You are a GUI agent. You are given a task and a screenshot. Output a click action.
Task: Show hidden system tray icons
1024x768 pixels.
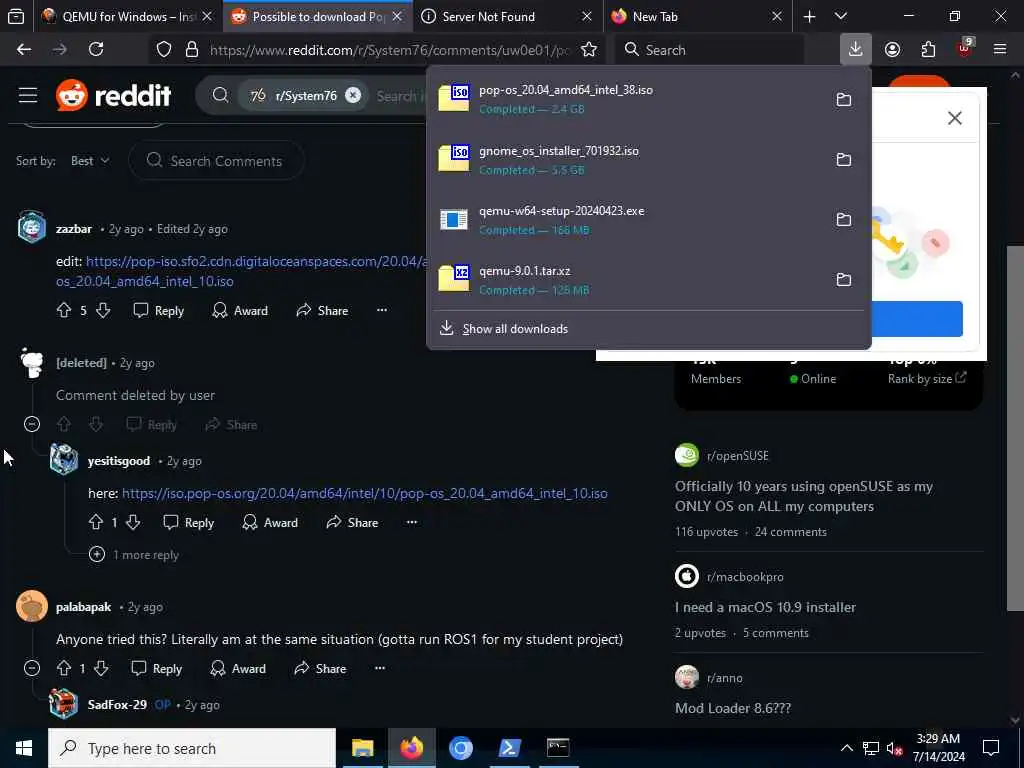(846, 748)
